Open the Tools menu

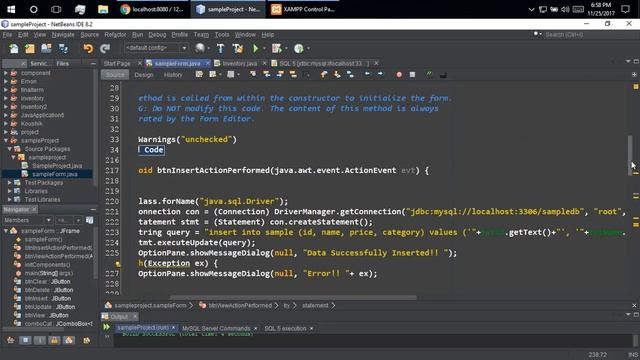[x=222, y=35]
